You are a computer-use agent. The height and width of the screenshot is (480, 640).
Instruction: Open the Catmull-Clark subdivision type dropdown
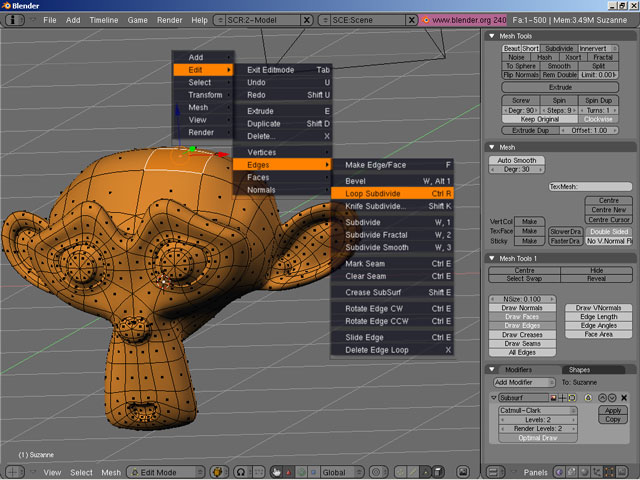click(538, 411)
